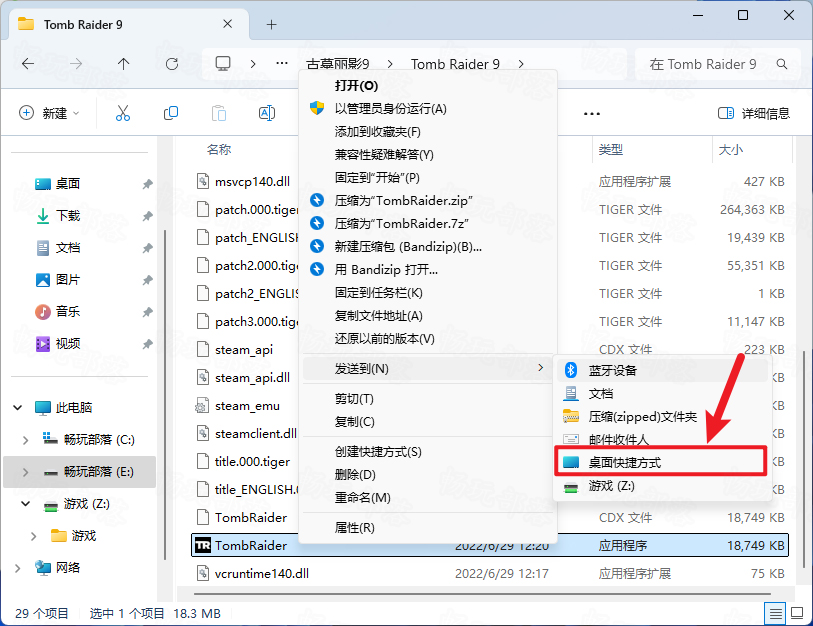Click the Copy icon in toolbar
813x626 pixels.
[x=171, y=113]
